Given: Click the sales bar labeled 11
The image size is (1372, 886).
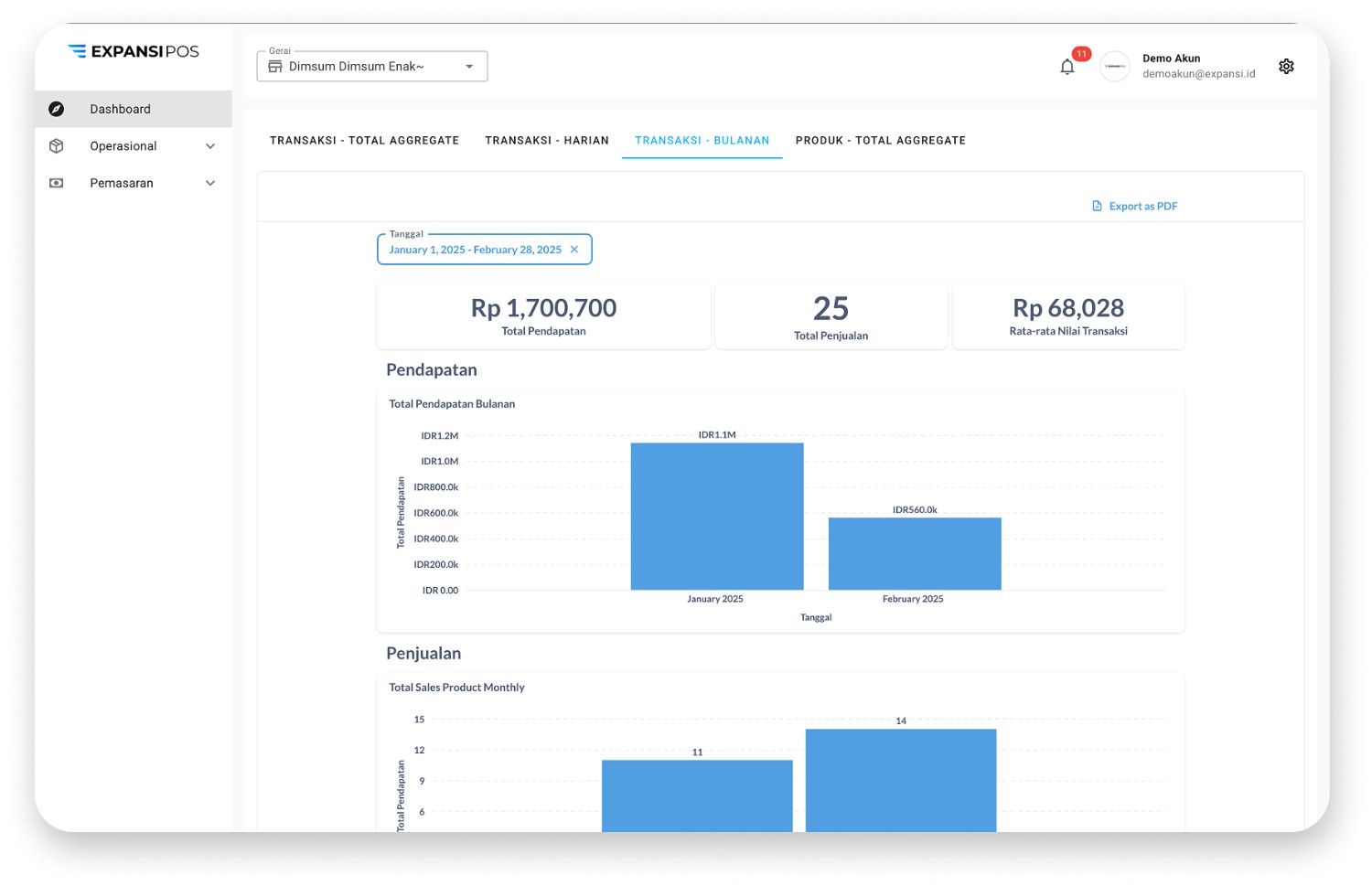Looking at the screenshot, I should tap(697, 795).
